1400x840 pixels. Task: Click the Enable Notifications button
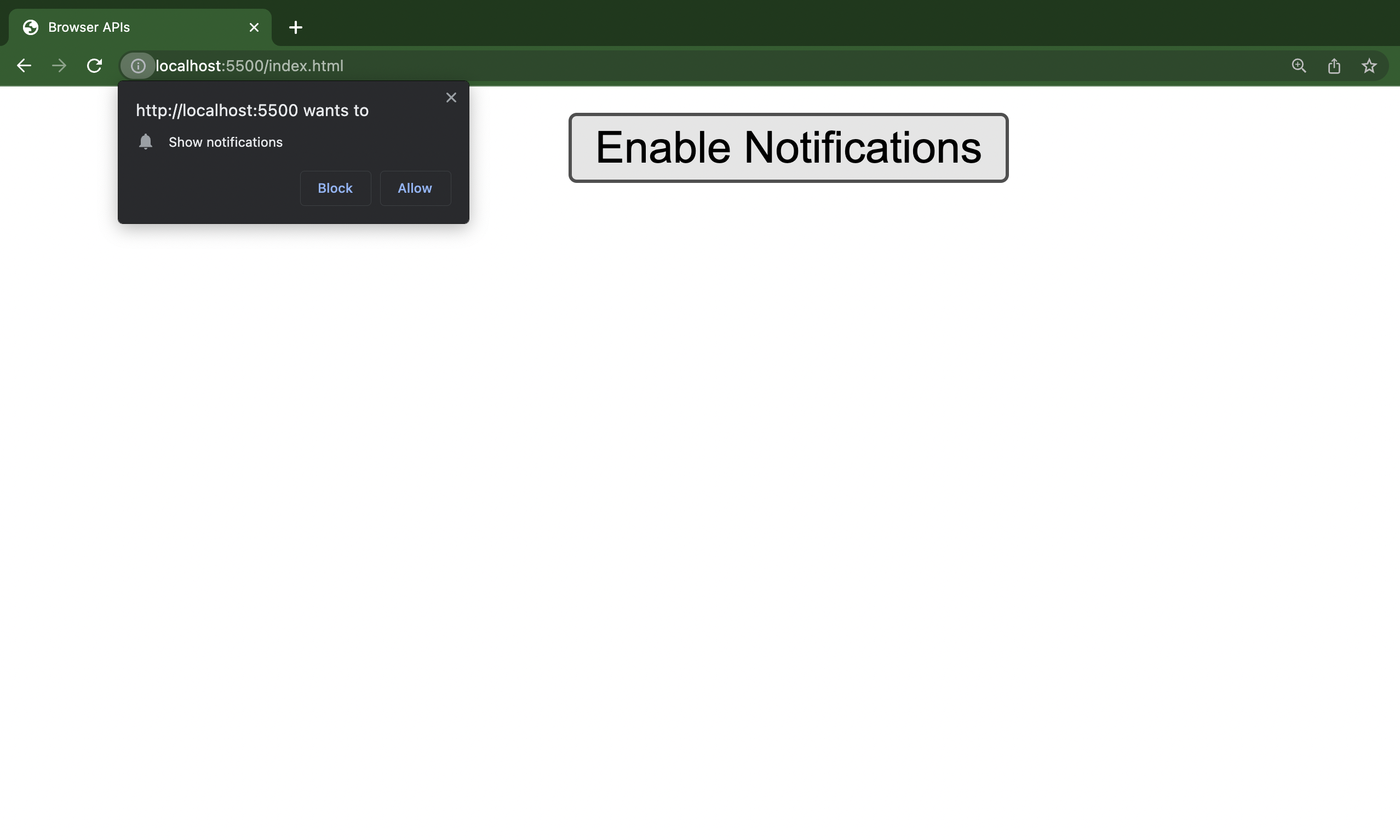coord(788,148)
